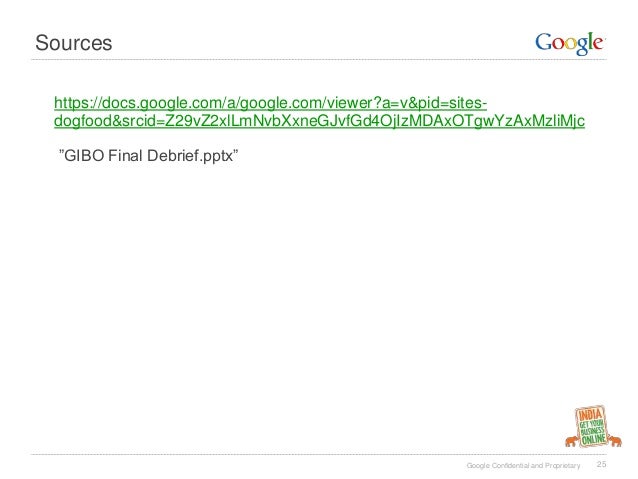Viewport: 638px width, 479px height.
Task: Click the dogfood&srcid second line of the link
Action: coord(319,121)
